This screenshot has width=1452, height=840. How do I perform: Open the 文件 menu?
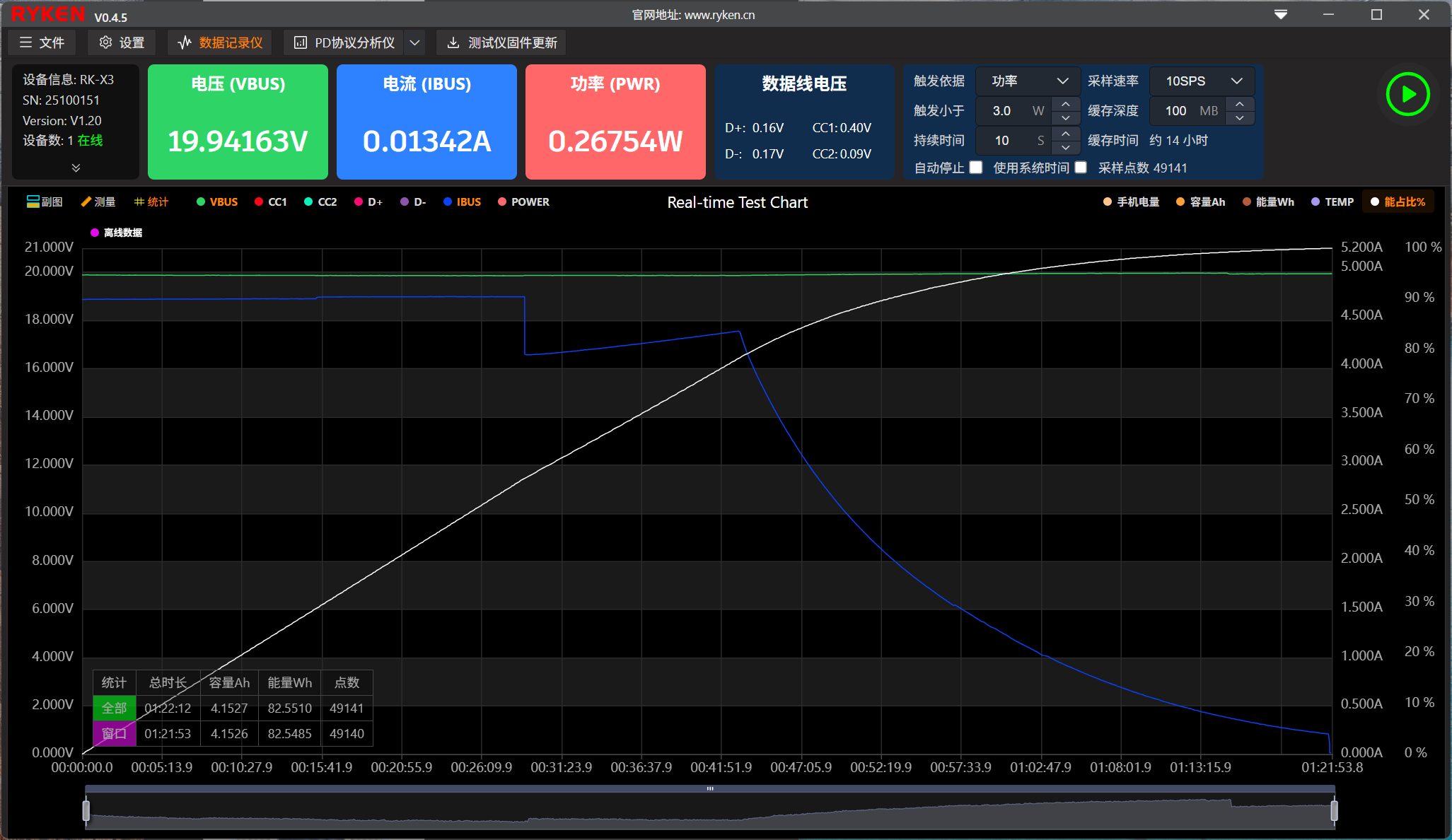tap(42, 42)
